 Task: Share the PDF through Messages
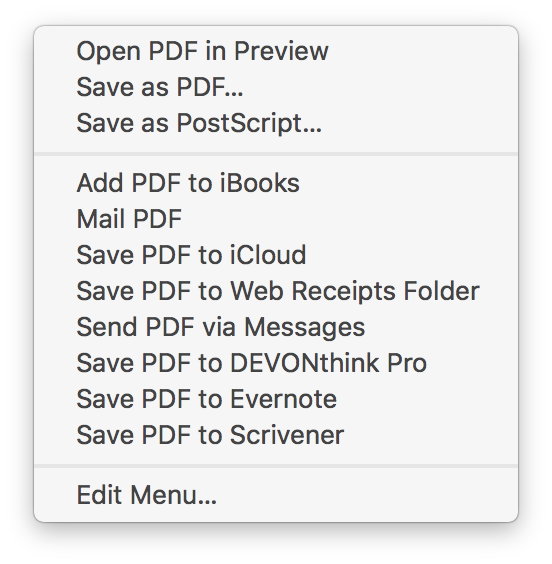(276, 327)
